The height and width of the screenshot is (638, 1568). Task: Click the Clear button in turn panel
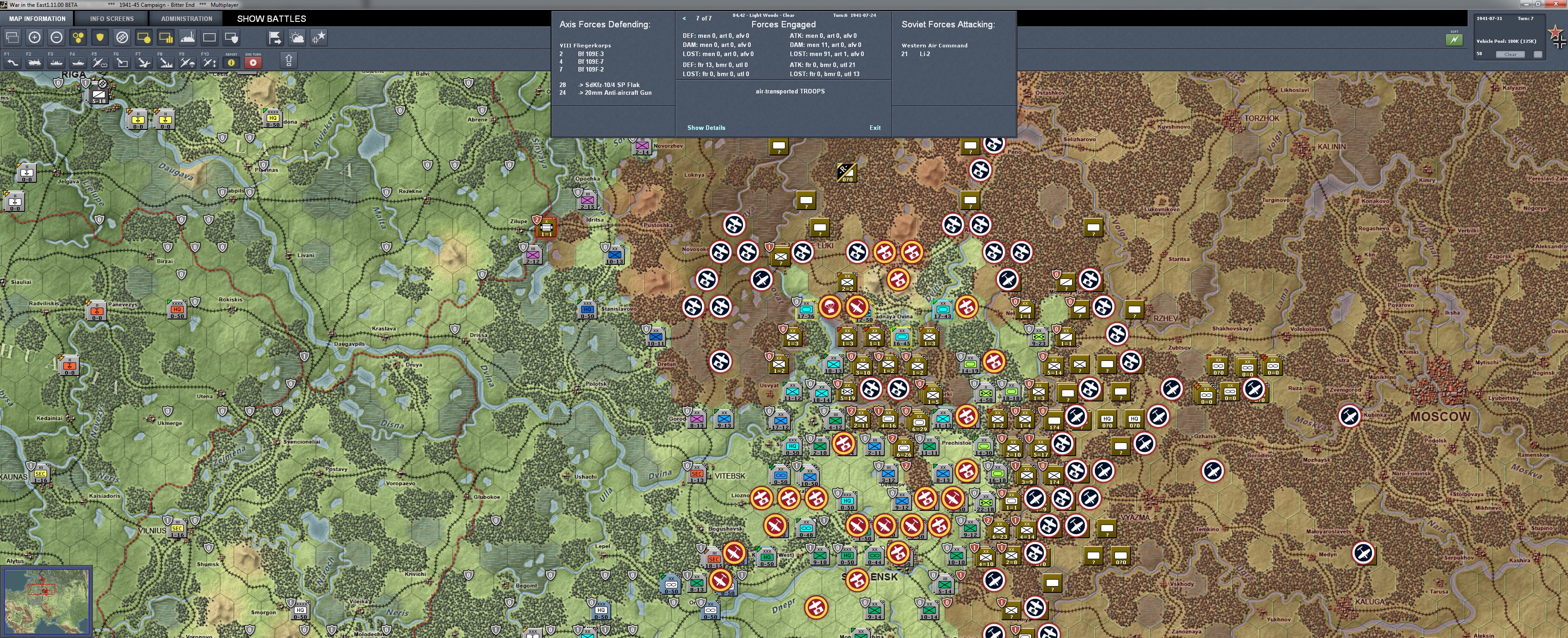1510,54
